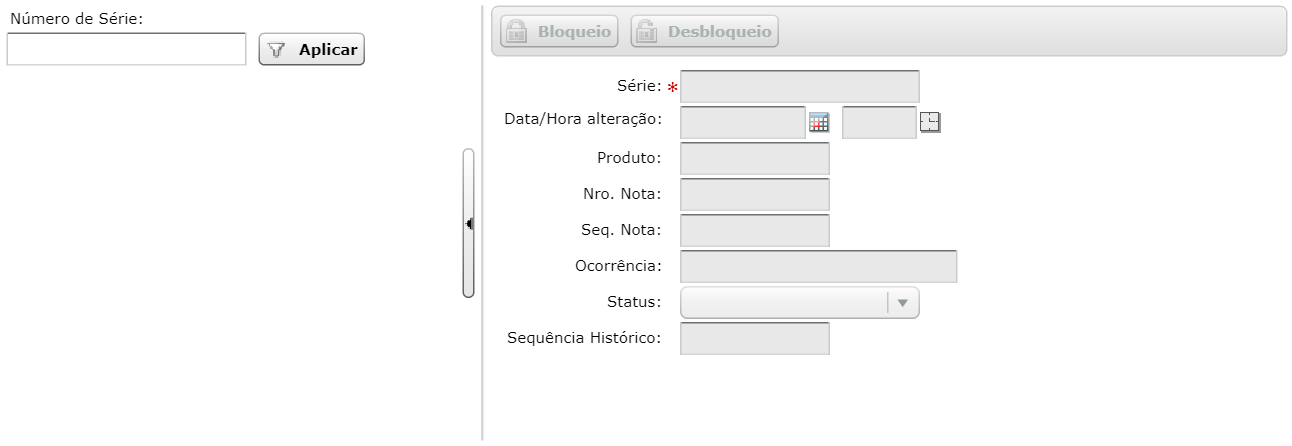Collapse the left panel using splitter arrow
This screenshot has width=1292, height=446.
pos(468,223)
